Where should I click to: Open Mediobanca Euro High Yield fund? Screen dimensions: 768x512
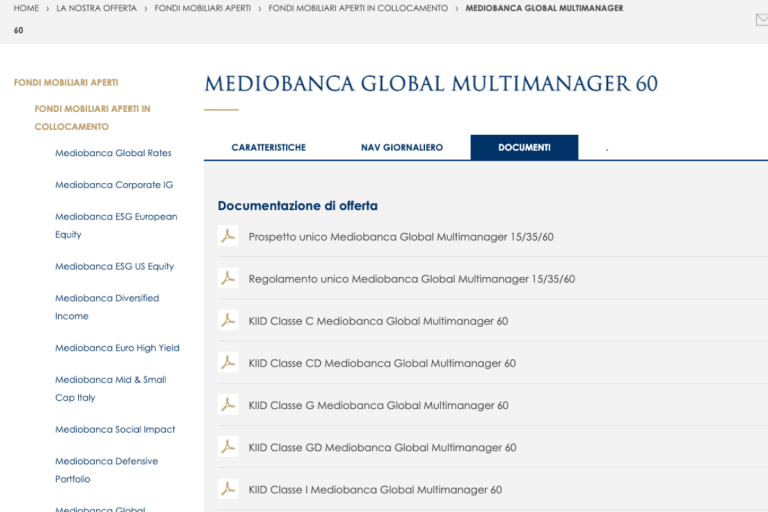(x=117, y=348)
